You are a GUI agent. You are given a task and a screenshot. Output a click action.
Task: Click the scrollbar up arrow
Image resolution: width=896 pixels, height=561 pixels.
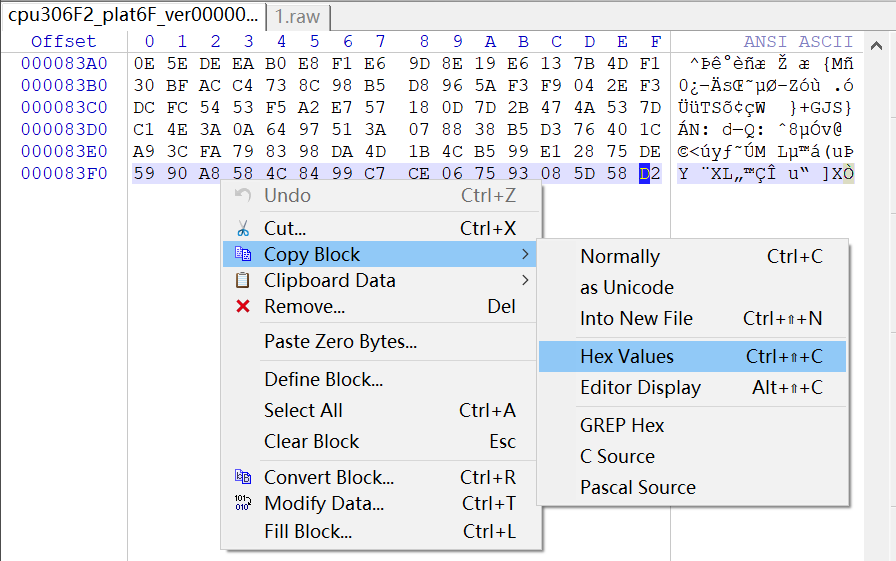tap(876, 46)
